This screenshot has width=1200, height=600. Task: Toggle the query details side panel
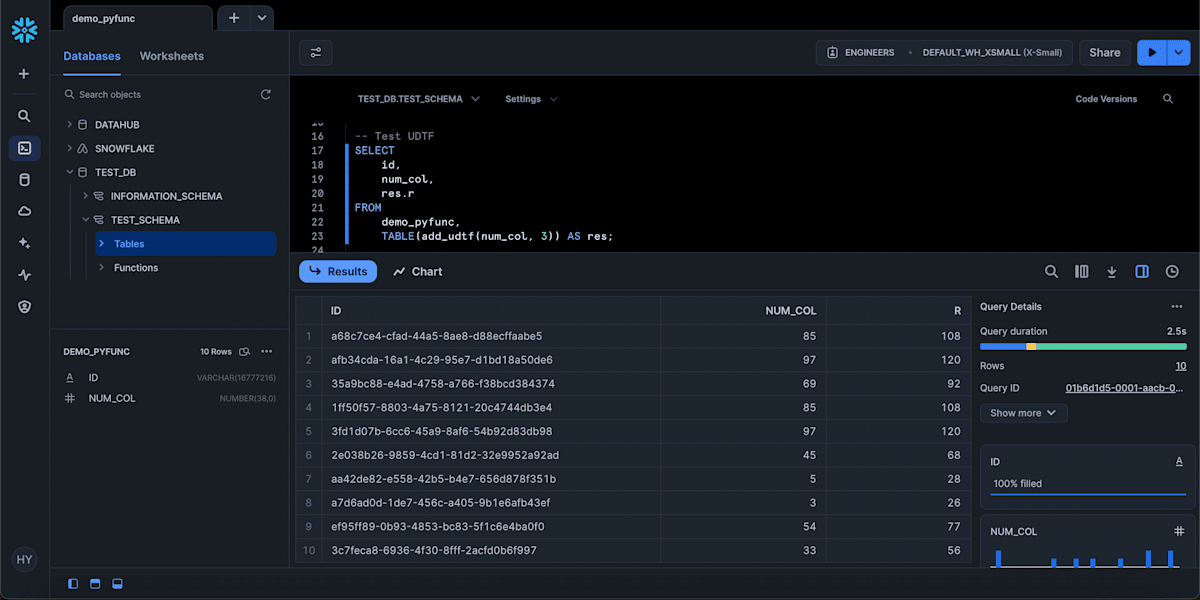point(1142,271)
